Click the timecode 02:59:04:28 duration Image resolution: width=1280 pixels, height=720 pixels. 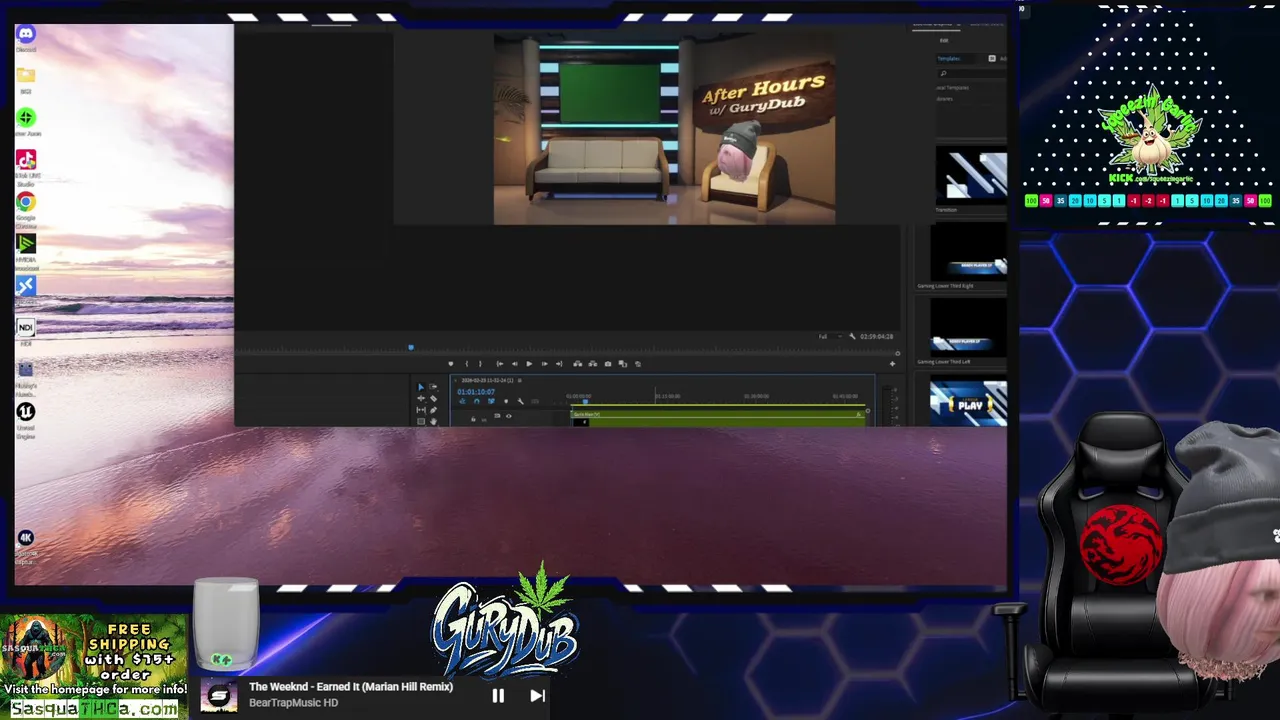click(877, 336)
